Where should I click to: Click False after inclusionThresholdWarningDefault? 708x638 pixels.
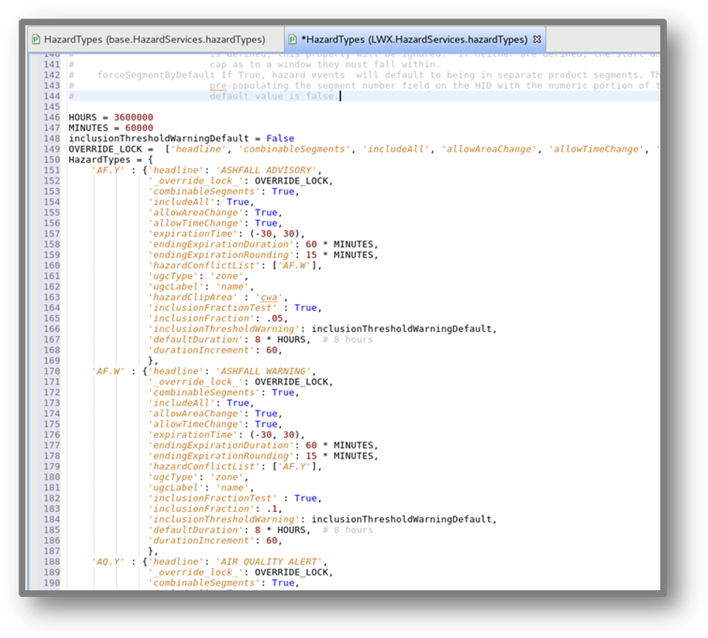(x=280, y=139)
